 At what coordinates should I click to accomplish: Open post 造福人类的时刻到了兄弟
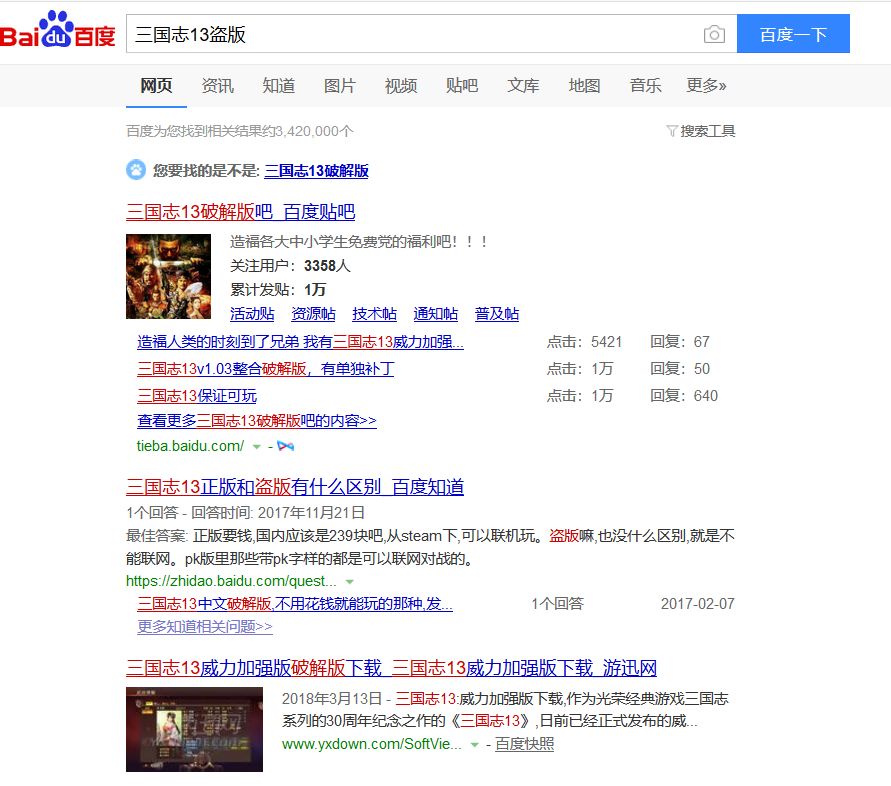300,342
